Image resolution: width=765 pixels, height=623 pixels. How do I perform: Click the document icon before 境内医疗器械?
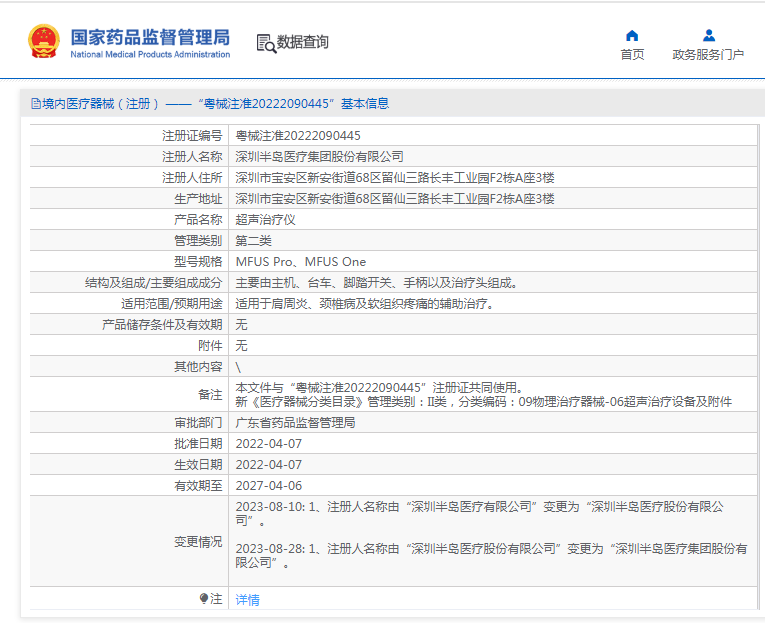pyautogui.click(x=36, y=103)
